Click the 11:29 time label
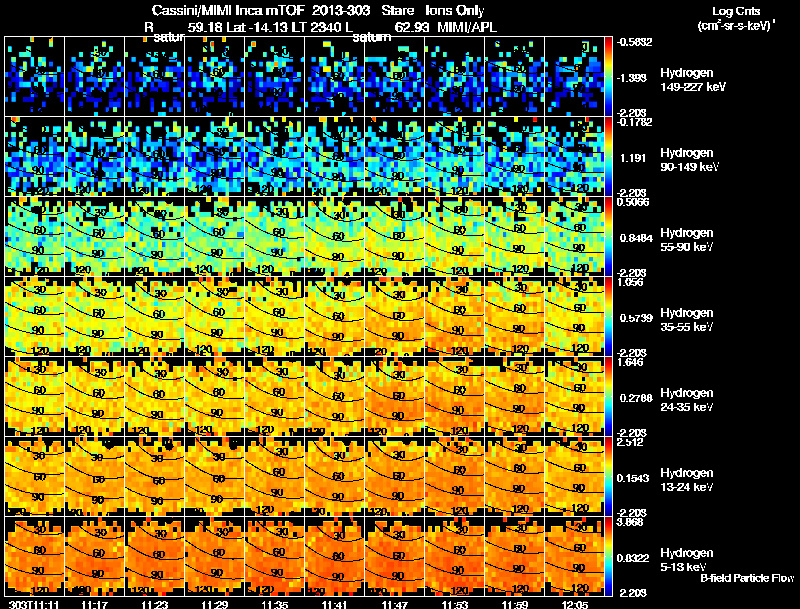The height and width of the screenshot is (609, 800). coord(214,604)
